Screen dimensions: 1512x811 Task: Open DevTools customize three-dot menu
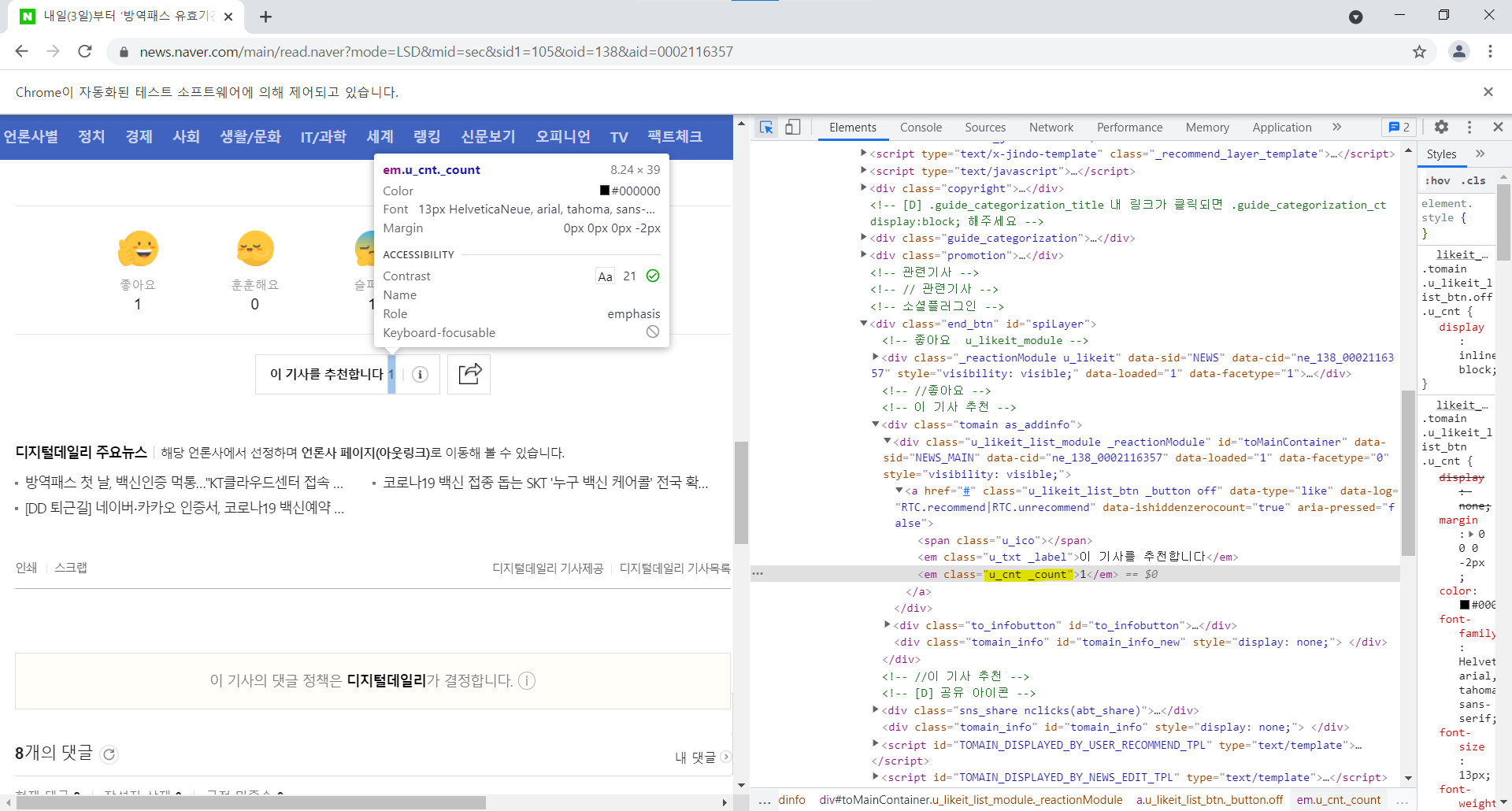pos(1469,127)
